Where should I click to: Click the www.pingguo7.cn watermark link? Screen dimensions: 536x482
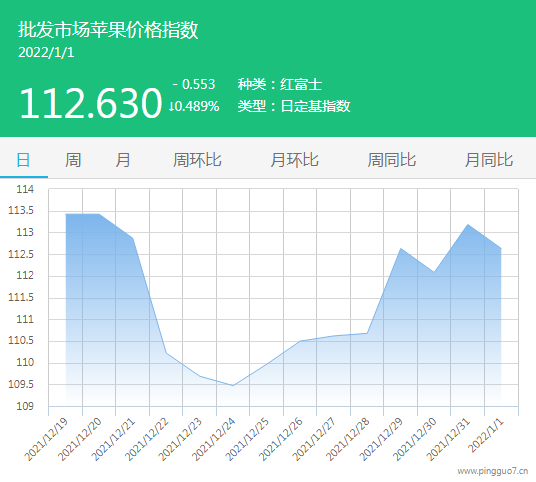pyautogui.click(x=493, y=471)
